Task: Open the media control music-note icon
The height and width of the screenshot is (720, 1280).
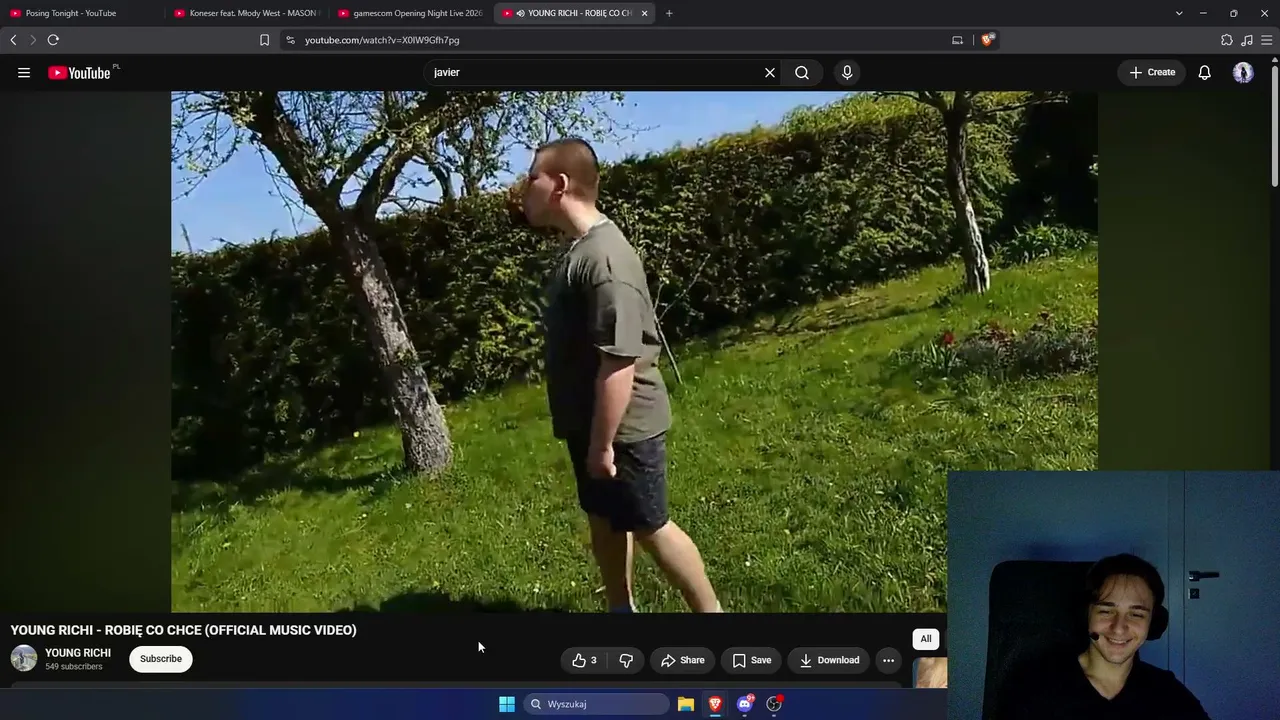Action: [1247, 40]
